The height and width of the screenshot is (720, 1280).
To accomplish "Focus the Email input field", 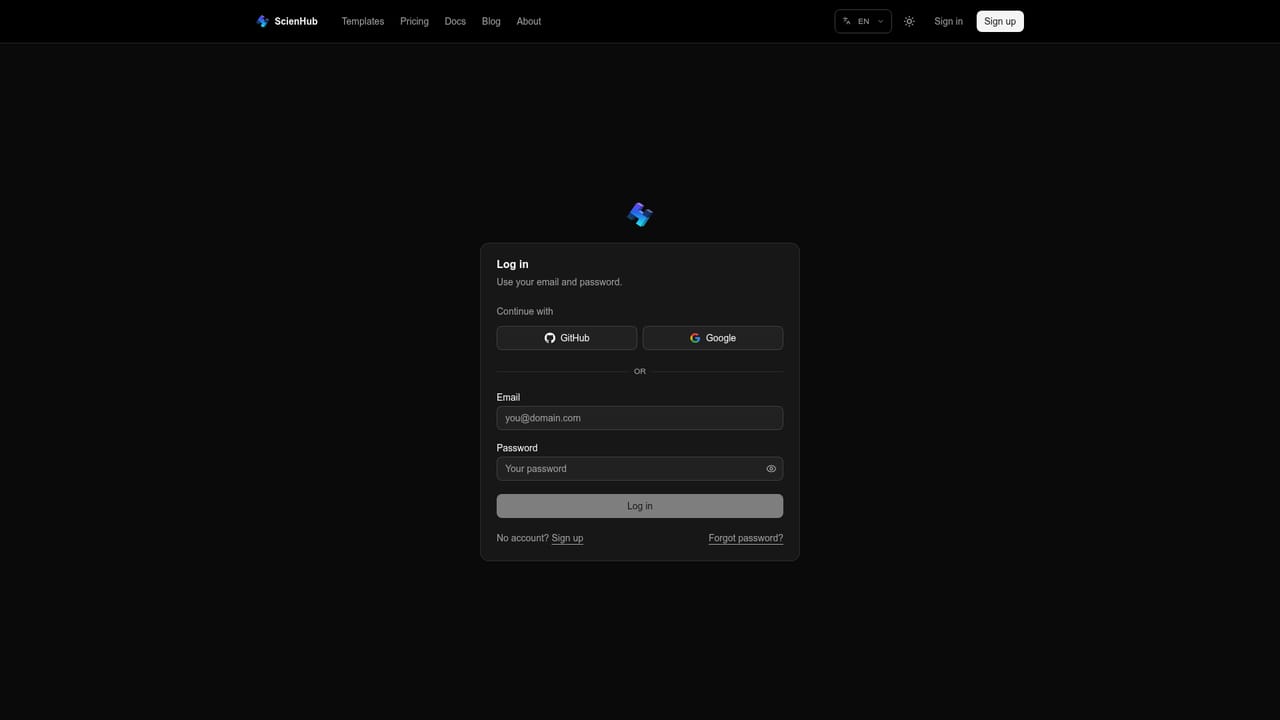I will [x=640, y=418].
